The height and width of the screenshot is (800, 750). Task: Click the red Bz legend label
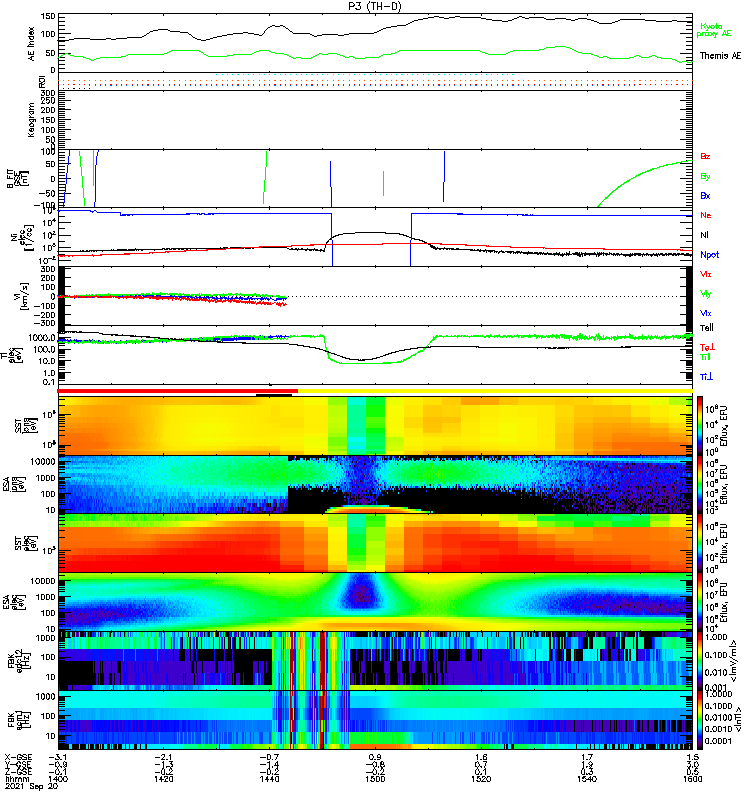(705, 156)
